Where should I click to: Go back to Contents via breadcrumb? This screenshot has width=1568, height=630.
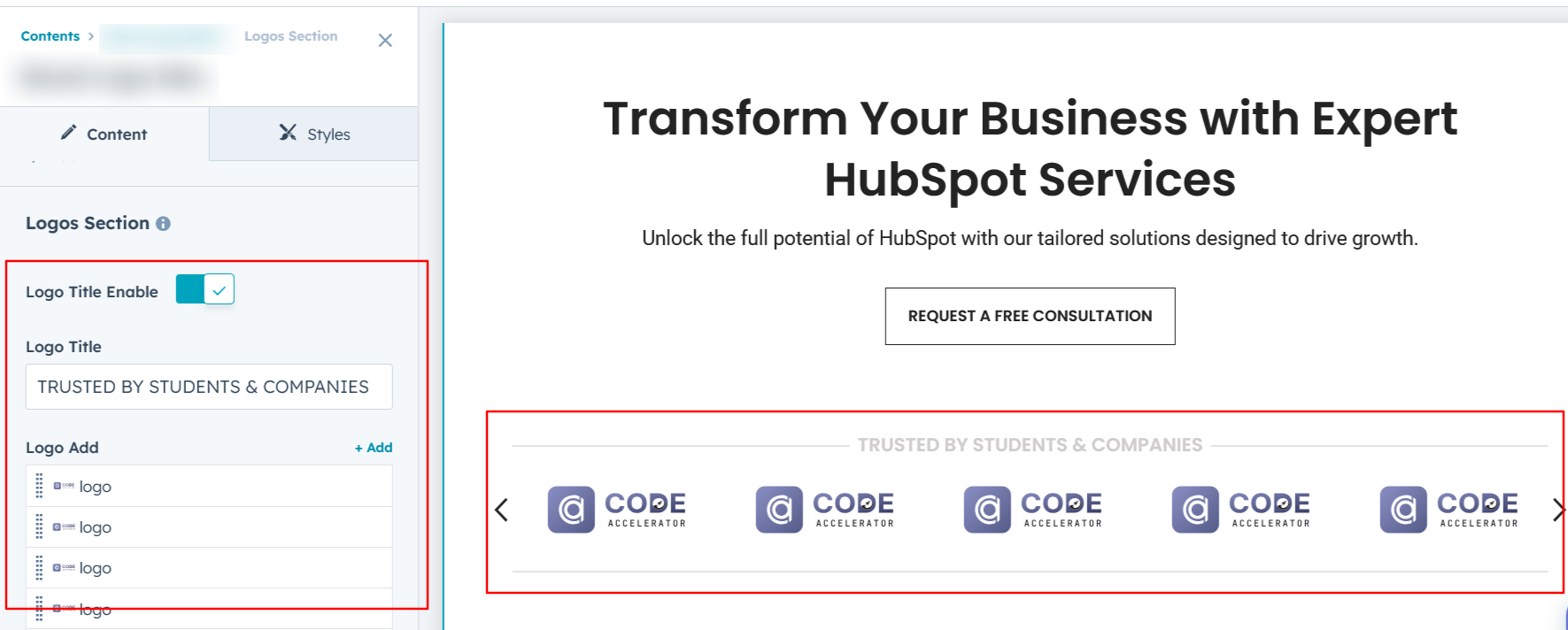coord(50,36)
